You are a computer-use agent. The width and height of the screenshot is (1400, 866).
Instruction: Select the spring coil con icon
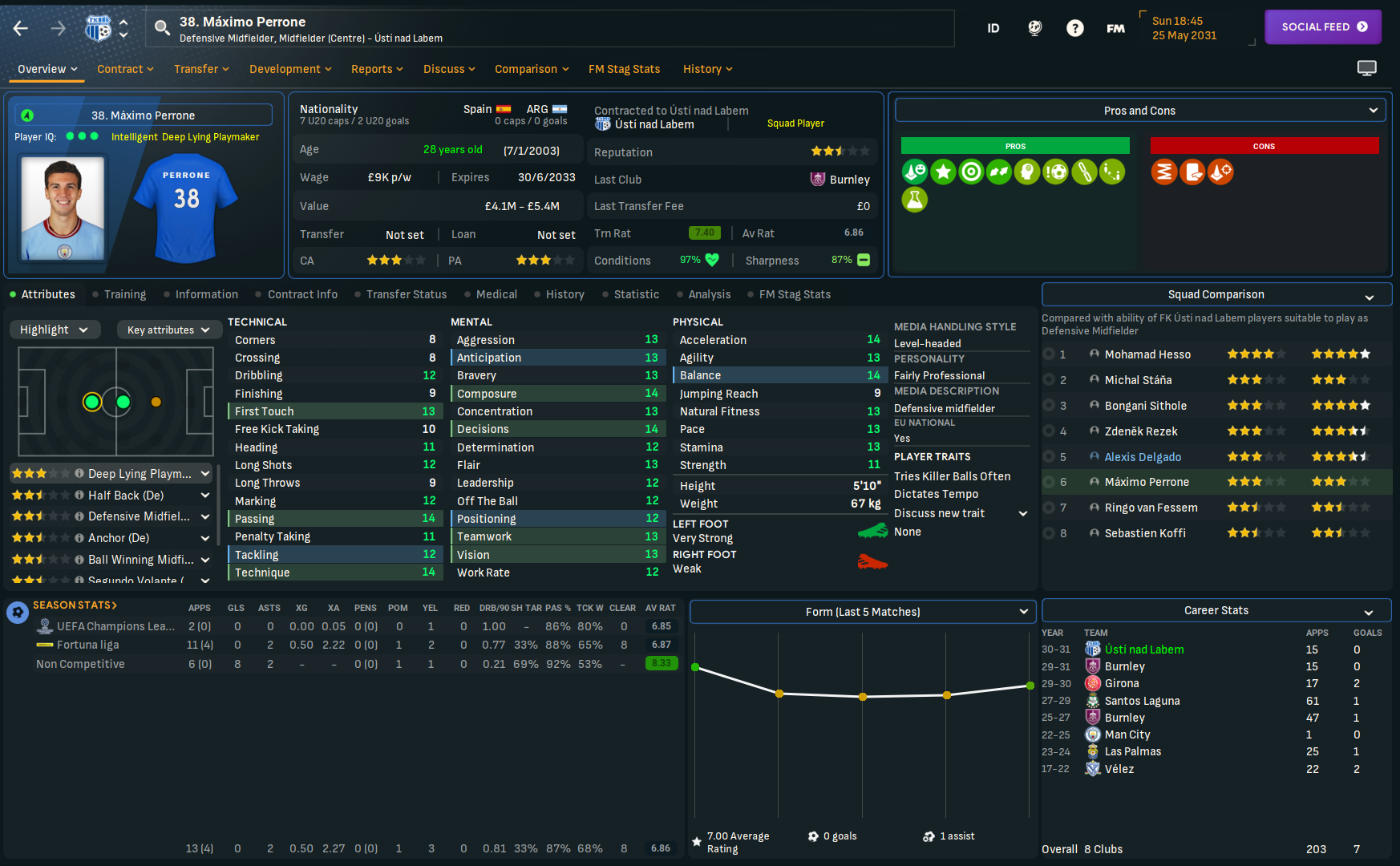[1164, 172]
